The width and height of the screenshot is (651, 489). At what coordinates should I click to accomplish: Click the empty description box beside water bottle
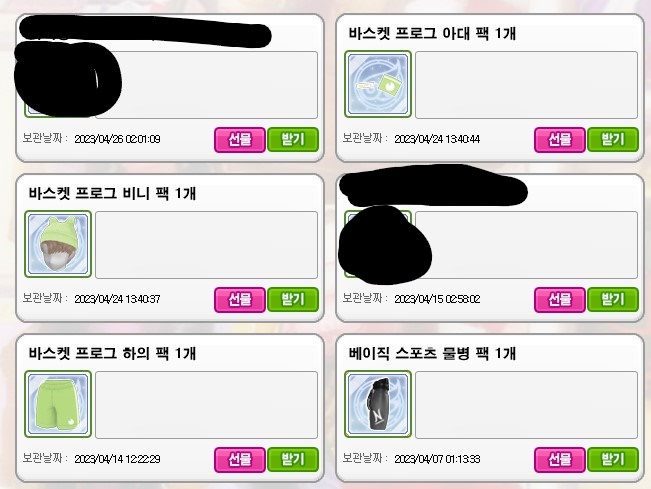tap(526, 405)
